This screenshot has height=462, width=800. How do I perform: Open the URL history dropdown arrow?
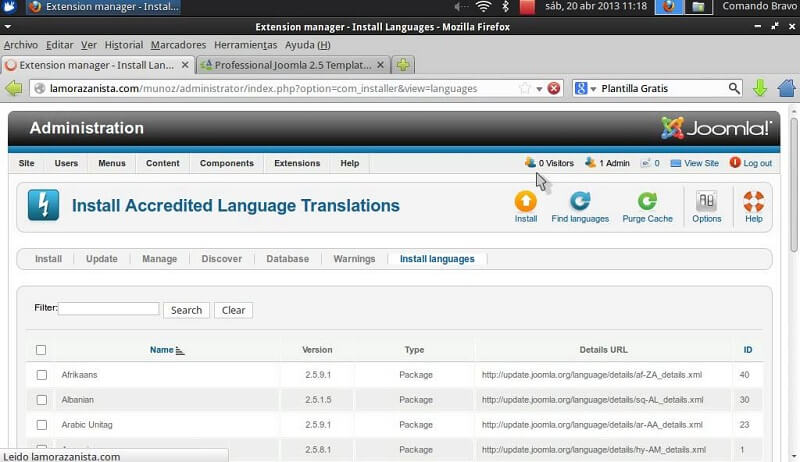tap(539, 89)
